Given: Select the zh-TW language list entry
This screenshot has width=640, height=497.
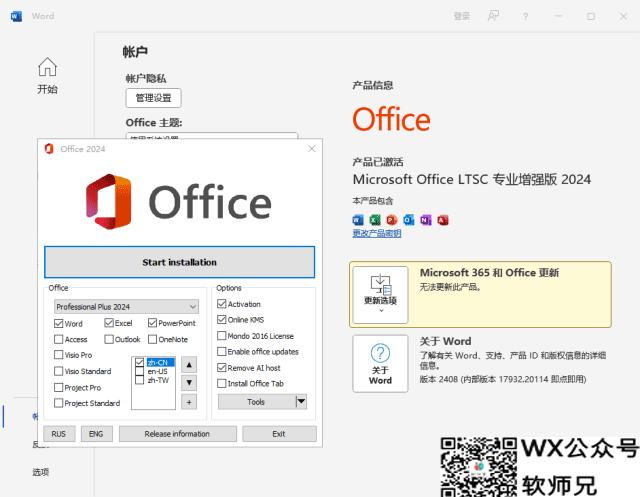Looking at the screenshot, I should tap(158, 380).
